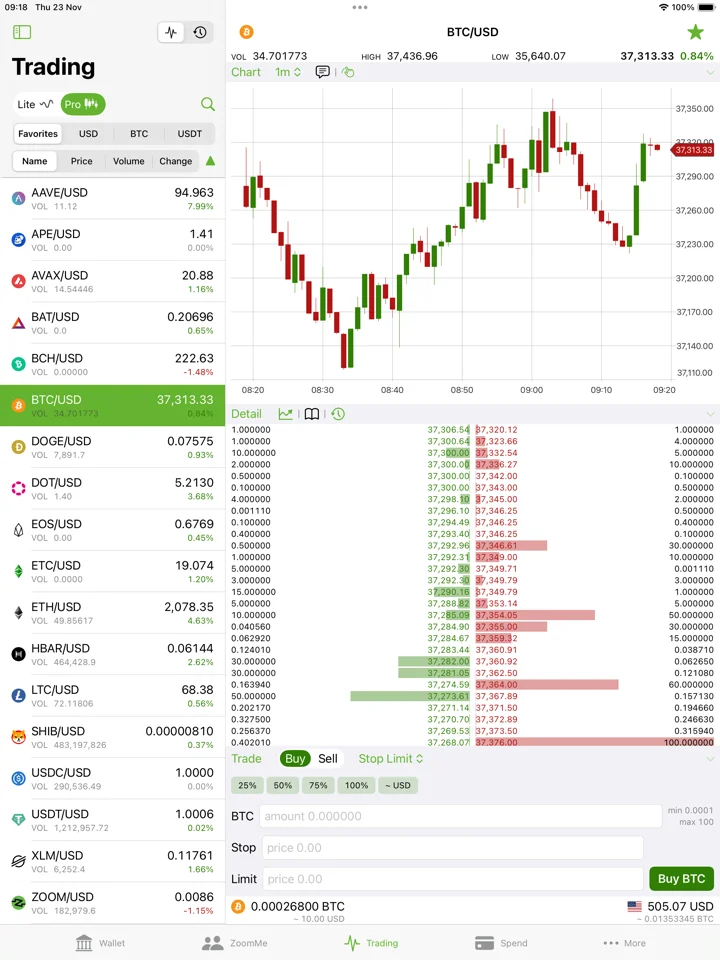Image resolution: width=720 pixels, height=960 pixels.
Task: Collapse the Detail section chevron
Action: [710, 414]
